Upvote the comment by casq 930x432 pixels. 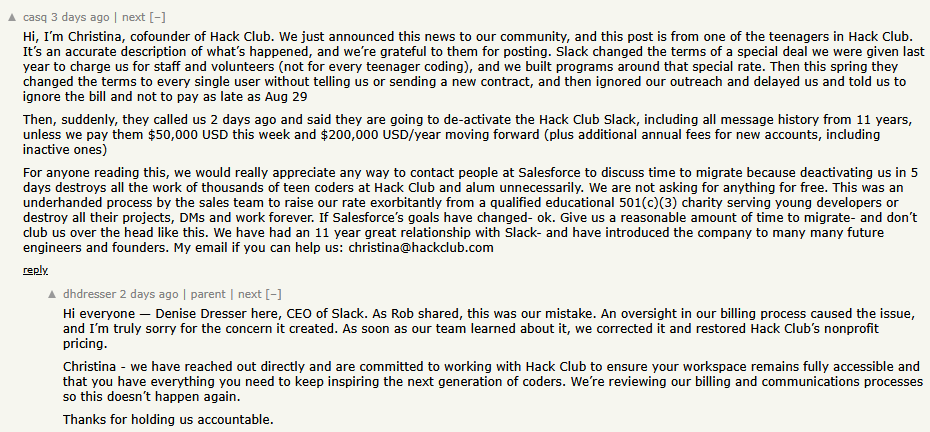(12, 18)
